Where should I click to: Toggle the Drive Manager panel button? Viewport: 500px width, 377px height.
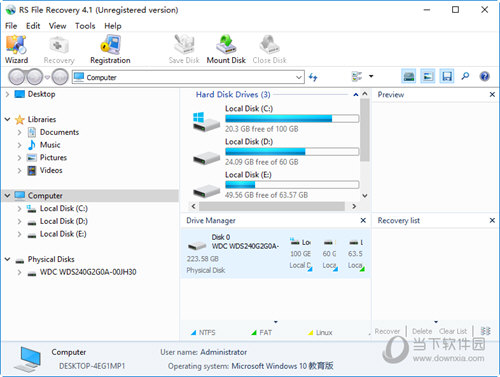[x=409, y=77]
